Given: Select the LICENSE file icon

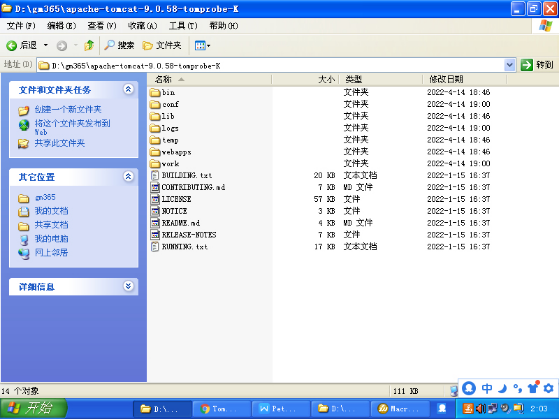Looking at the screenshot, I should point(155,199).
